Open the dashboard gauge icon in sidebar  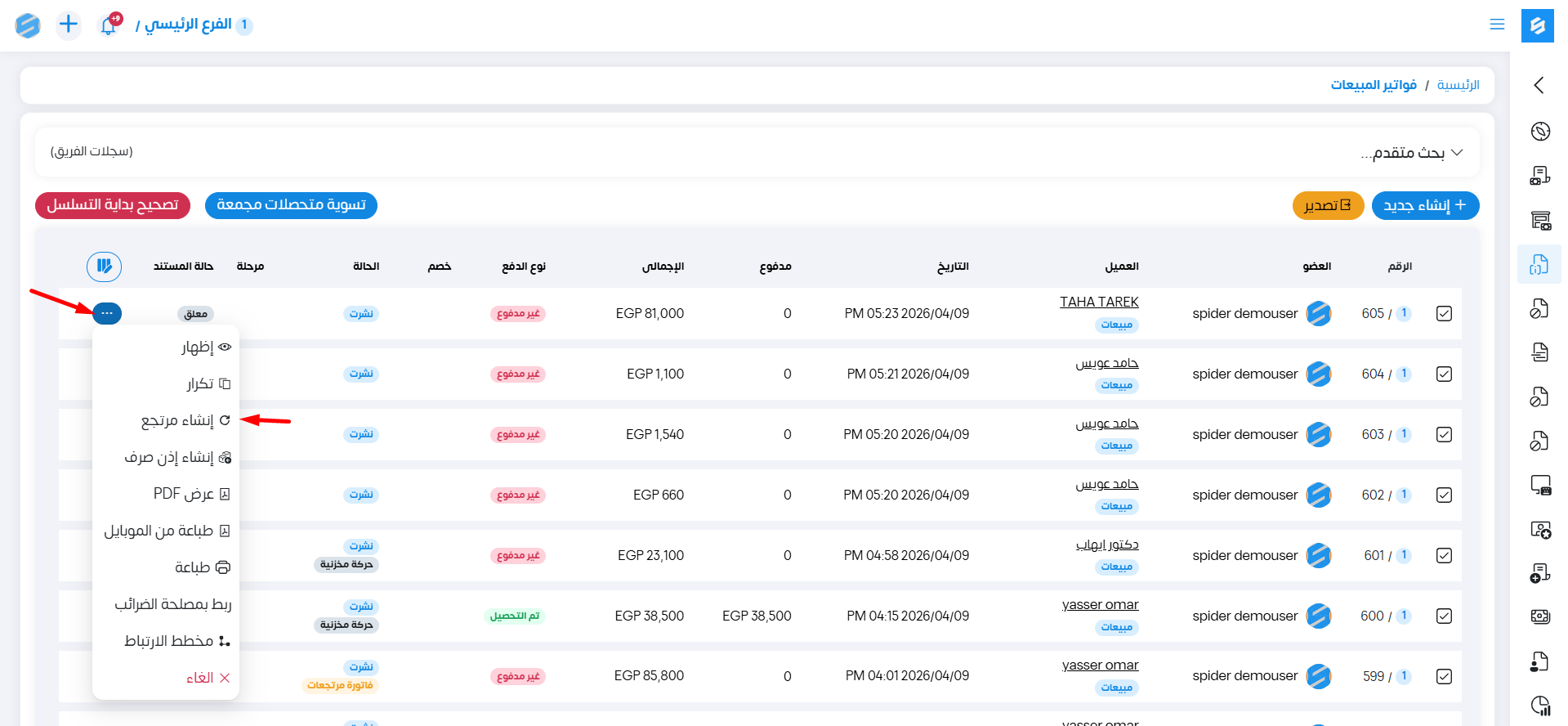1540,131
